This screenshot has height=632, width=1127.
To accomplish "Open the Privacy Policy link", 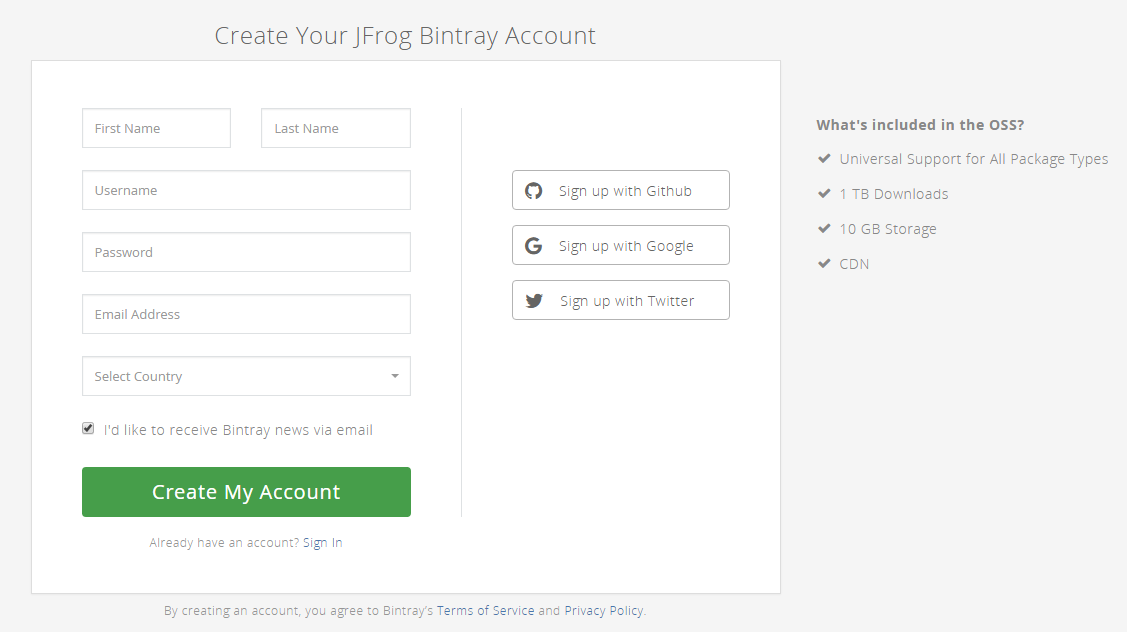I will [x=604, y=610].
